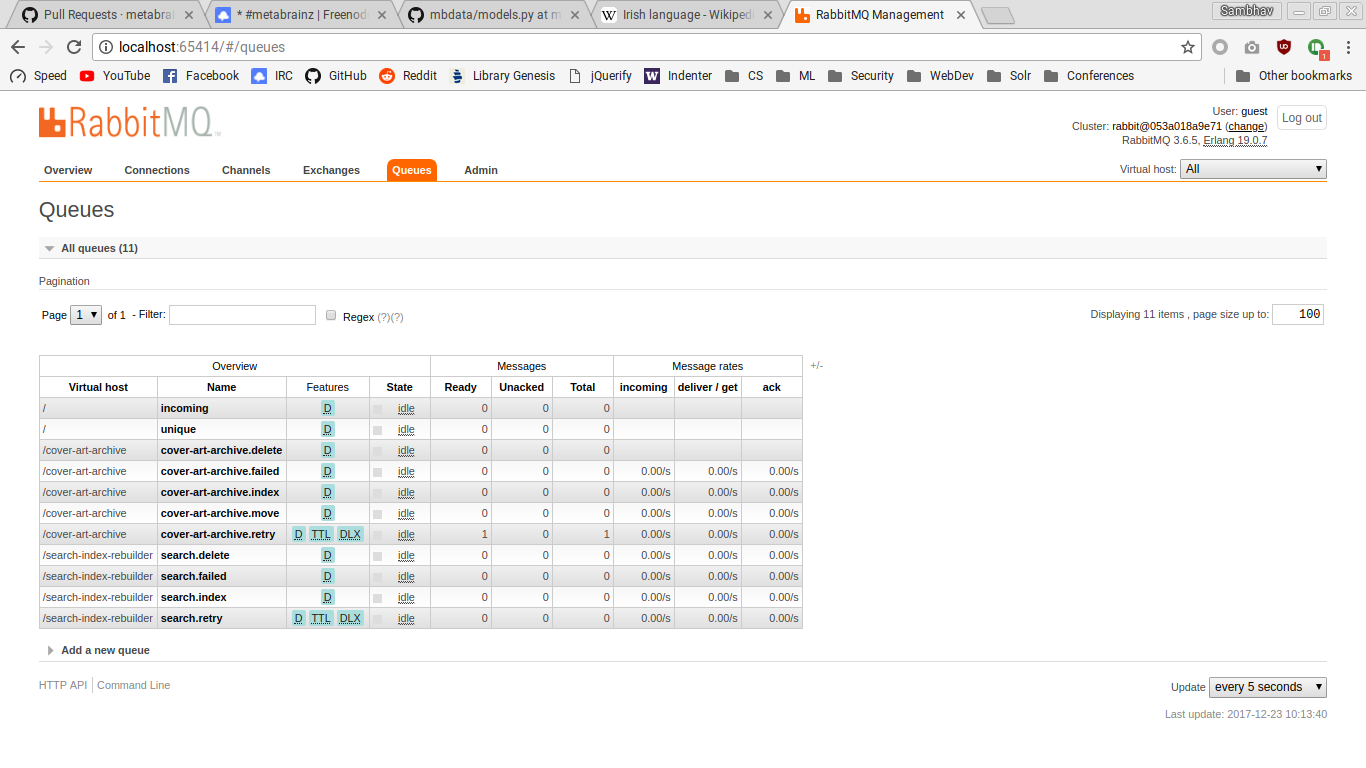Viewport: 1366px width, 768px height.
Task: Open the search.failed queue
Action: tap(193, 576)
